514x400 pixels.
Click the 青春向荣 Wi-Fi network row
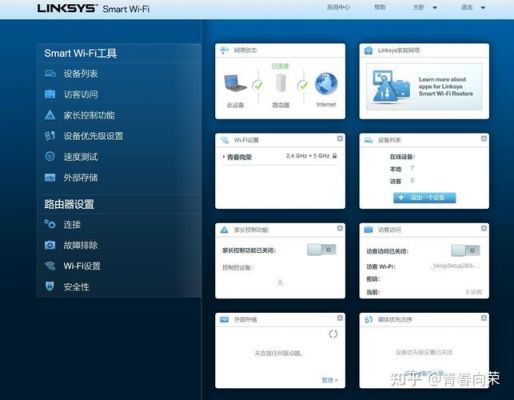coord(280,156)
